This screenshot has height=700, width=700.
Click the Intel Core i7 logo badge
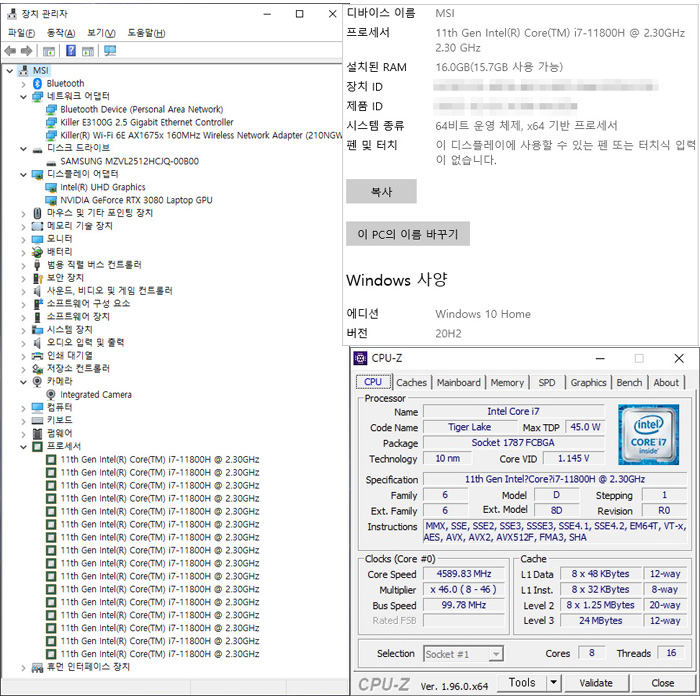click(x=648, y=434)
